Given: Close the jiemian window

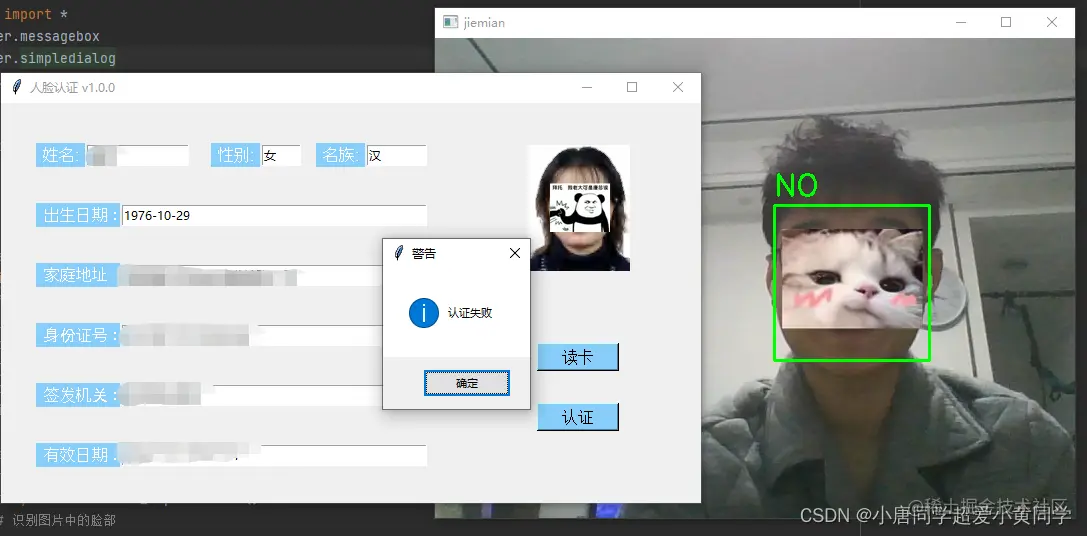Looking at the screenshot, I should tap(1052, 22).
